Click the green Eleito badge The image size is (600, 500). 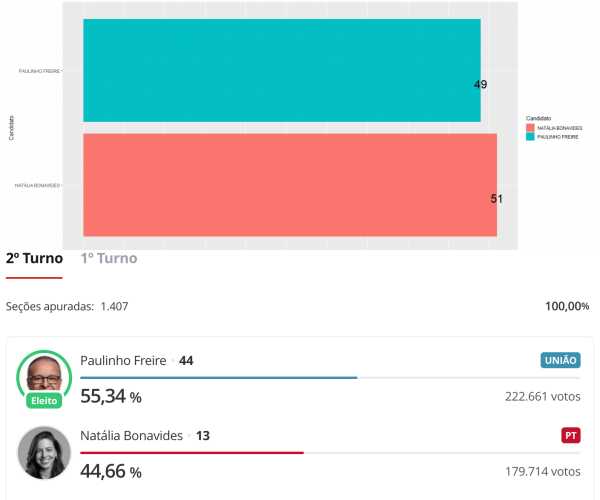[44, 400]
